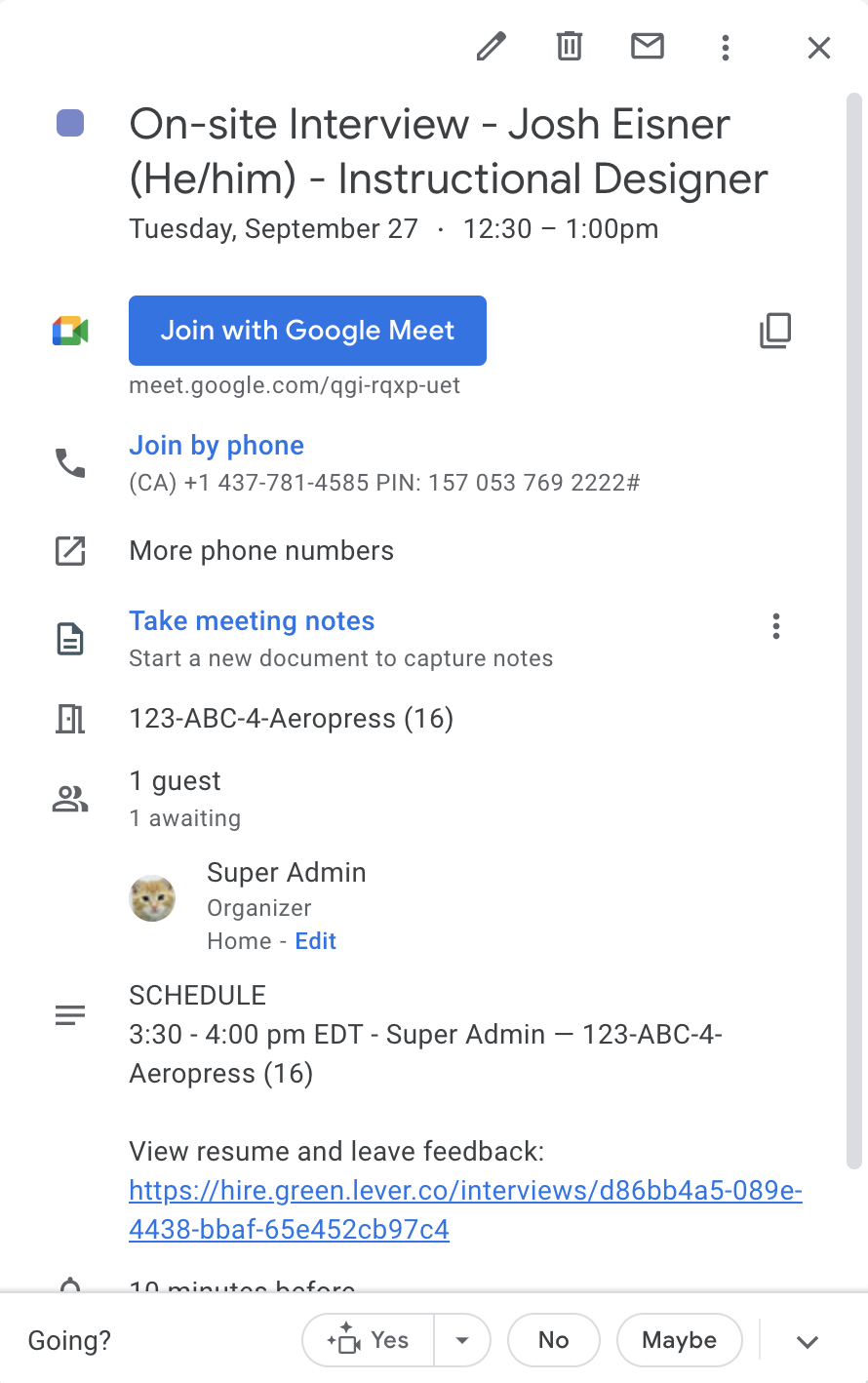RSVP Yes to the interview

click(370, 1341)
